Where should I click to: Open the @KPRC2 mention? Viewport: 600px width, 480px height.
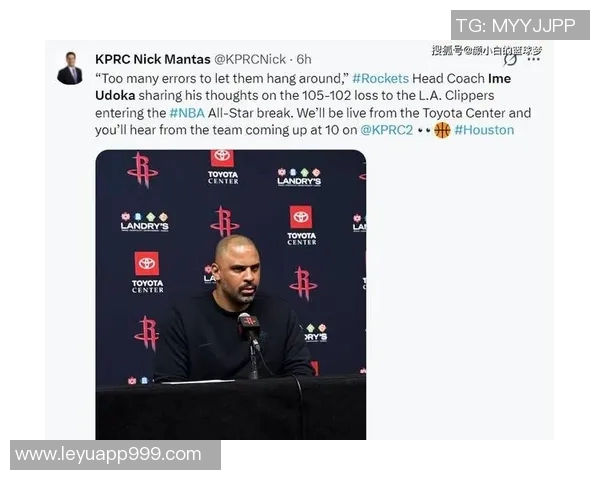386,130
